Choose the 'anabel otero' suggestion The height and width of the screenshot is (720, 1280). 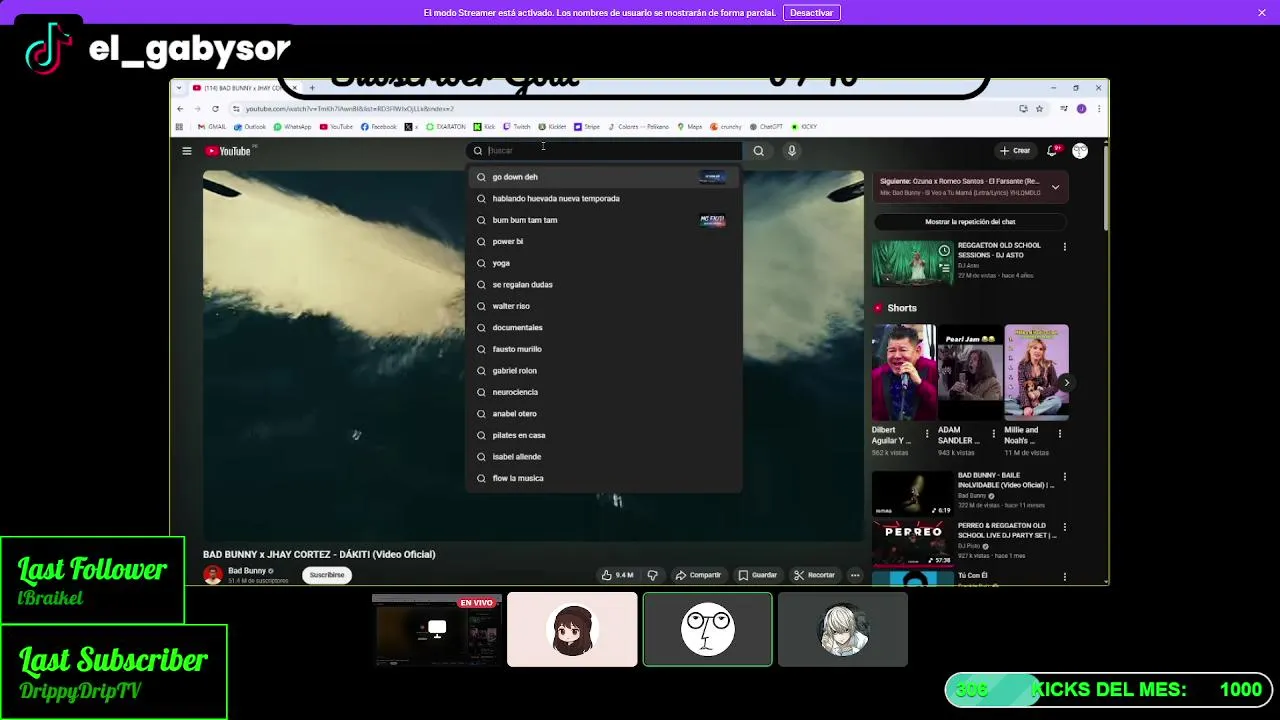(x=604, y=413)
